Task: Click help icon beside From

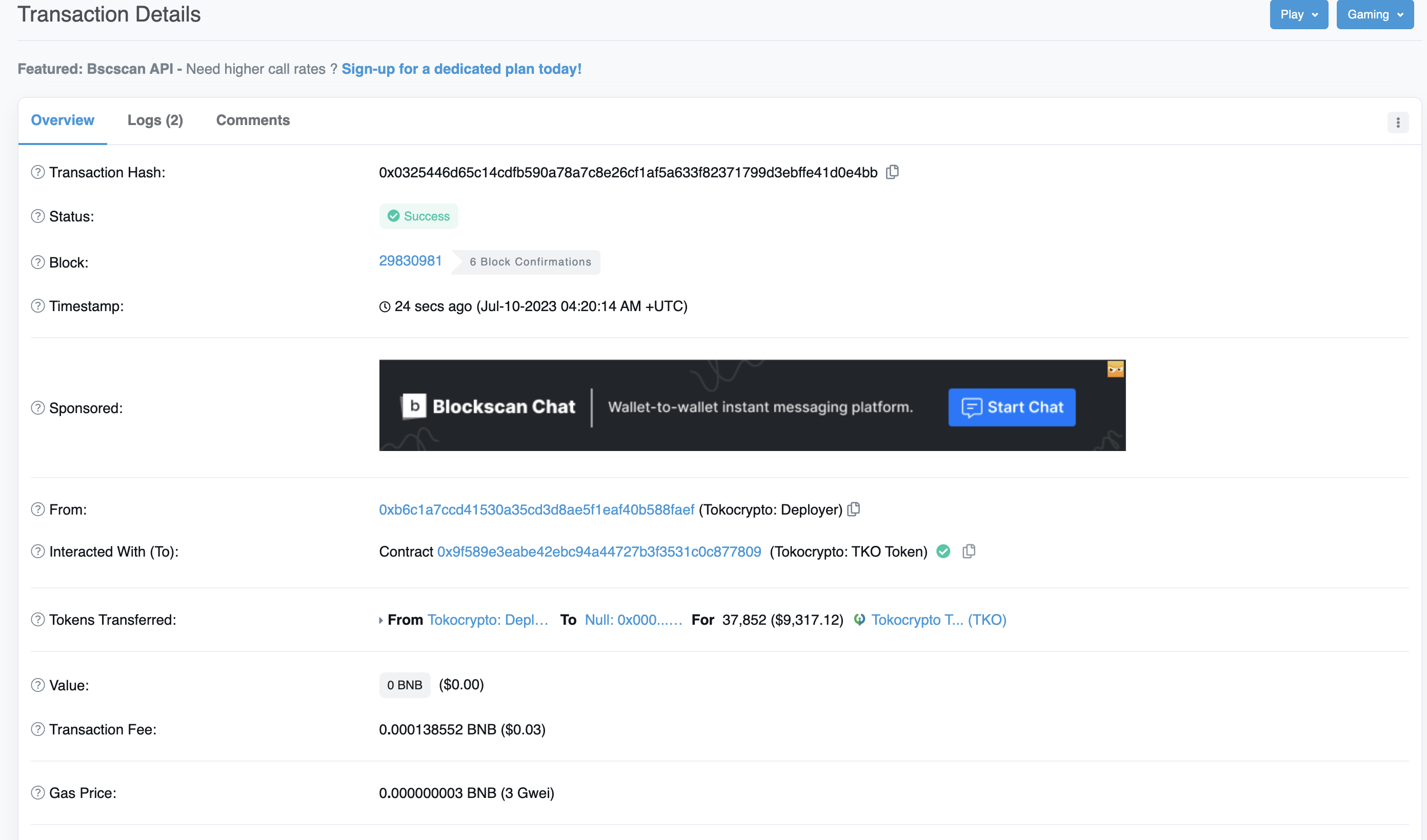Action: click(38, 509)
